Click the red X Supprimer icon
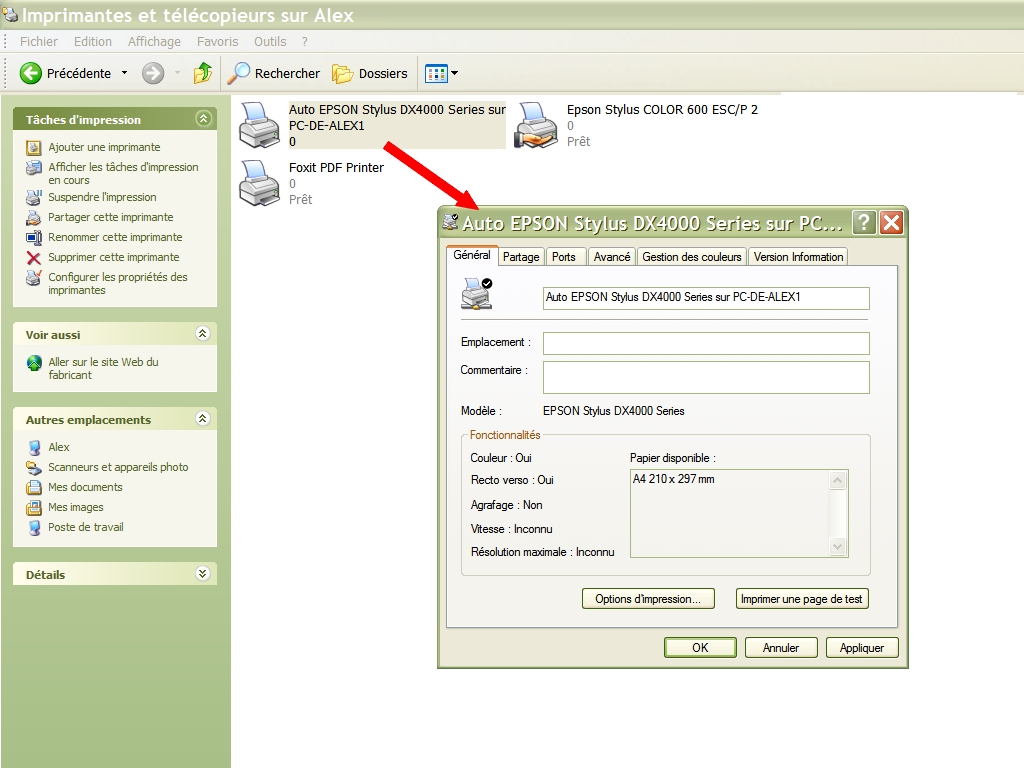This screenshot has width=1024, height=768. click(x=34, y=258)
